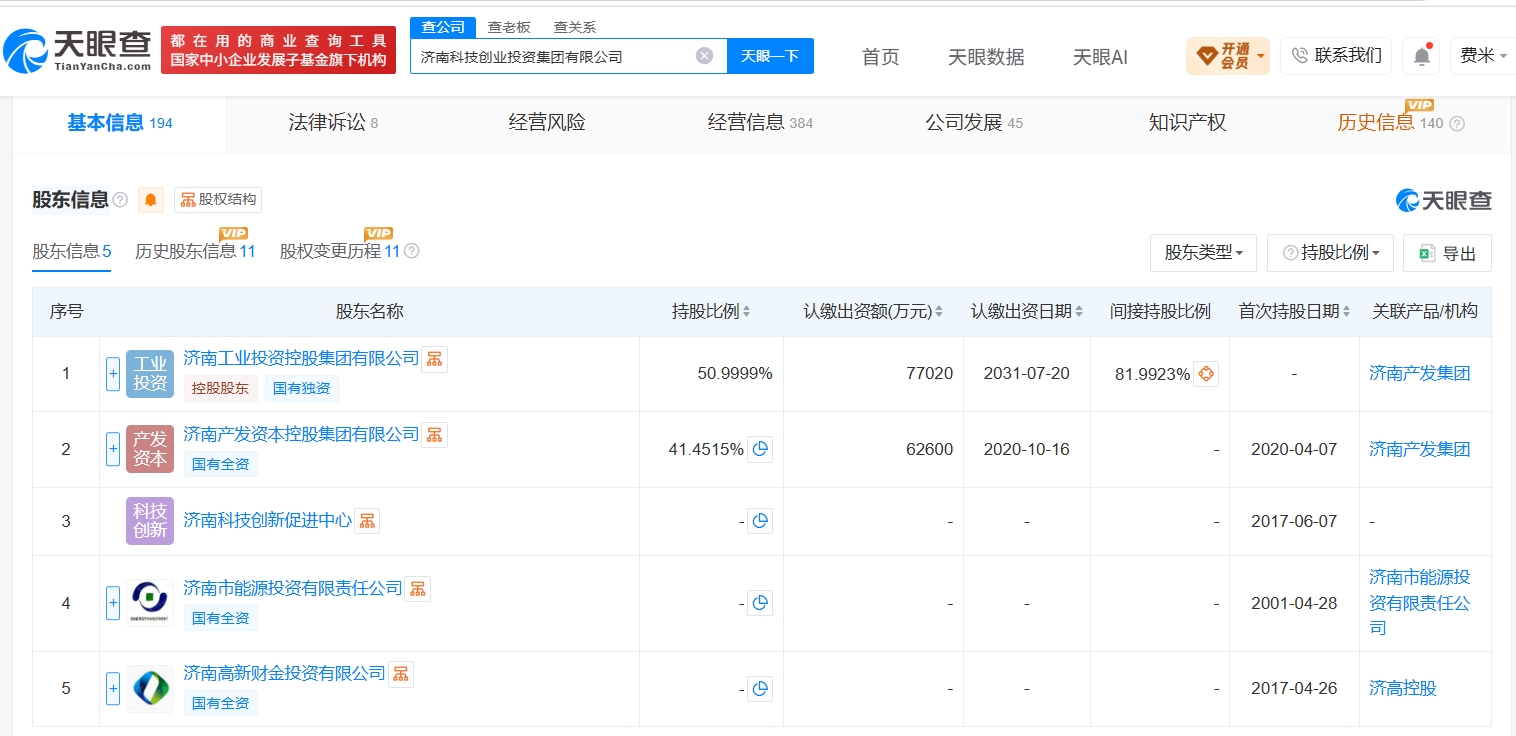Click the 产发资本 company logo tile

coord(150,449)
